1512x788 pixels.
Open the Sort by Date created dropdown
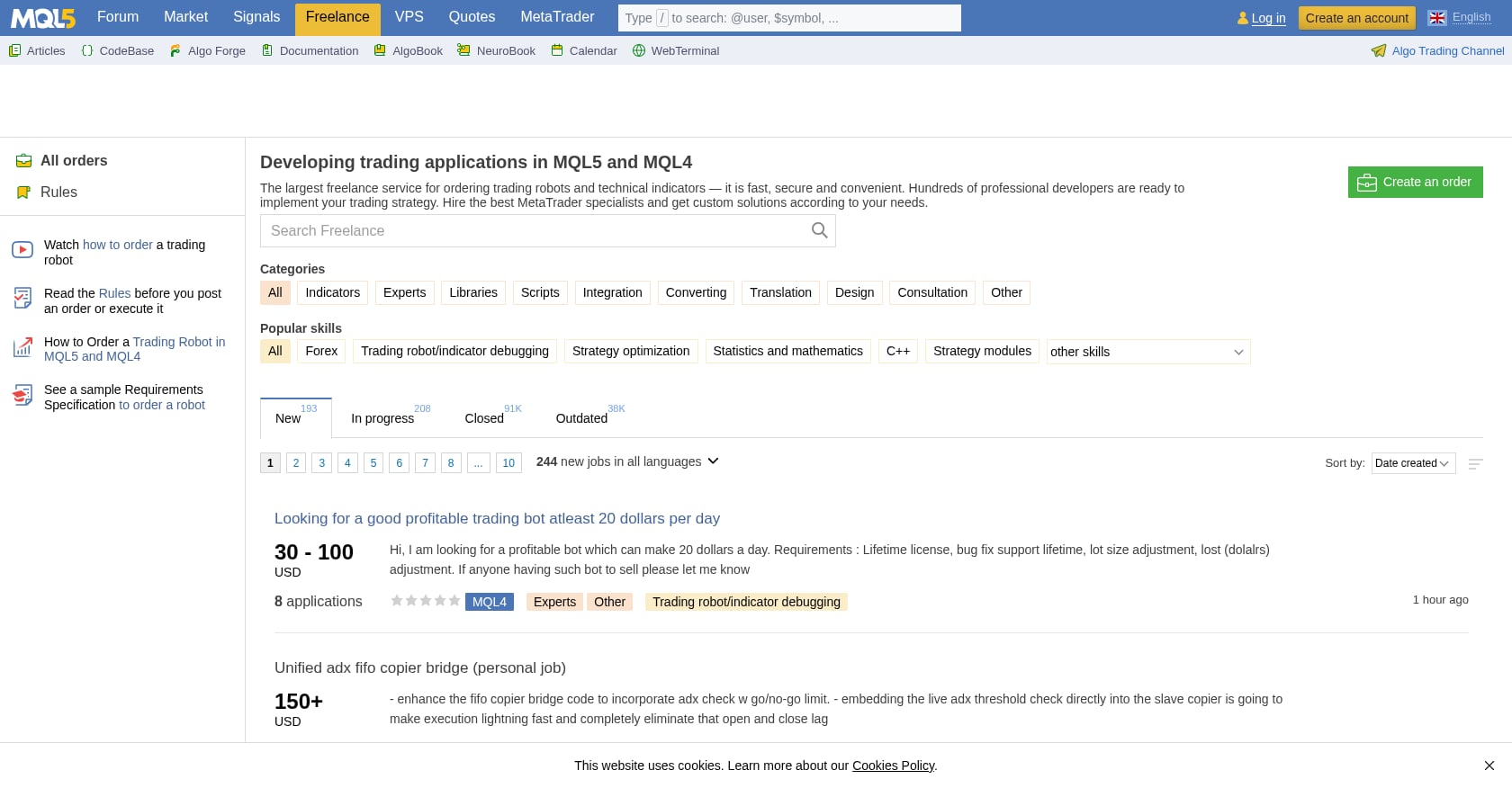tap(1413, 463)
